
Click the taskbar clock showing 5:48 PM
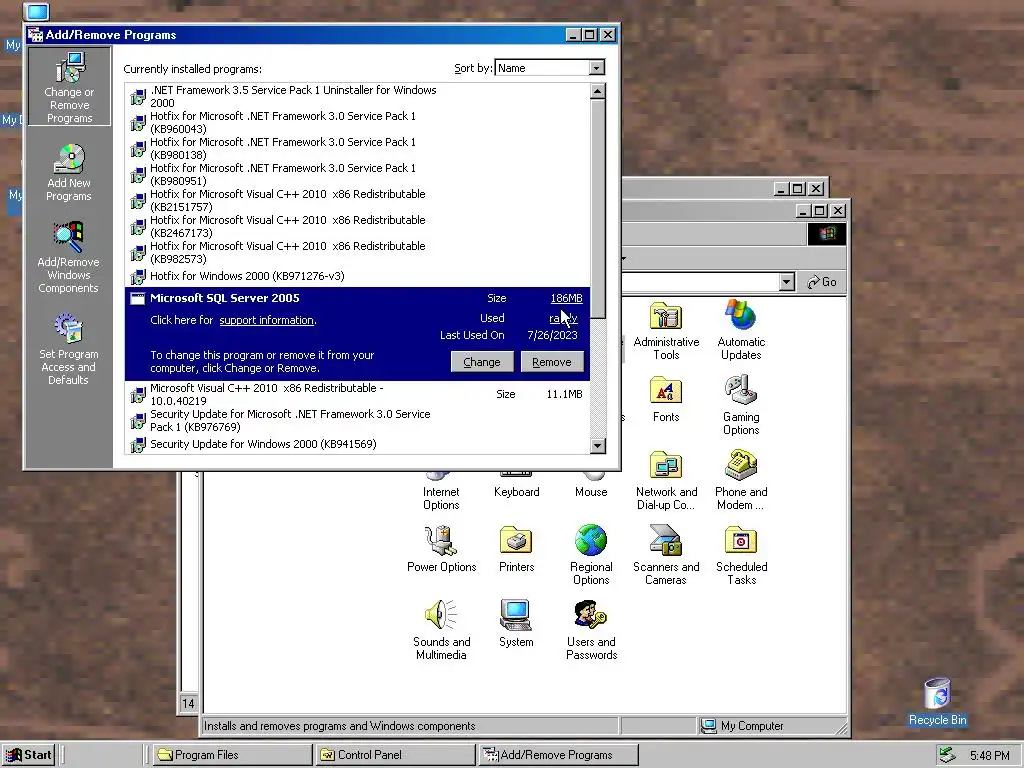989,756
